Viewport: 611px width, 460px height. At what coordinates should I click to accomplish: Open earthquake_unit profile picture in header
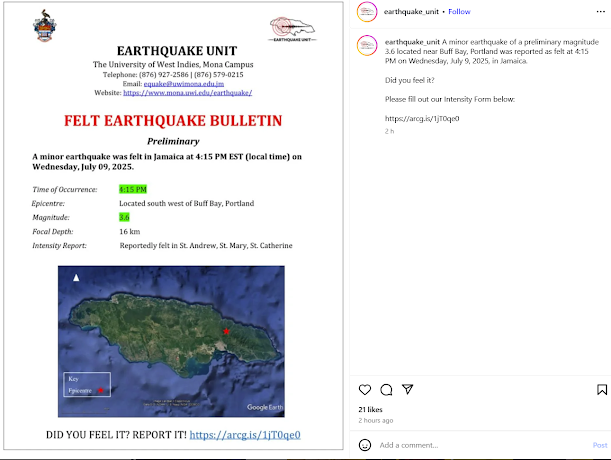pyautogui.click(x=367, y=12)
